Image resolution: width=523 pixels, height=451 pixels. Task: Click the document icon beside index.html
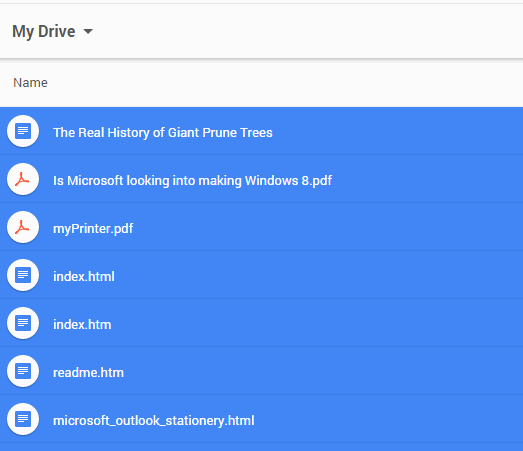[23, 275]
